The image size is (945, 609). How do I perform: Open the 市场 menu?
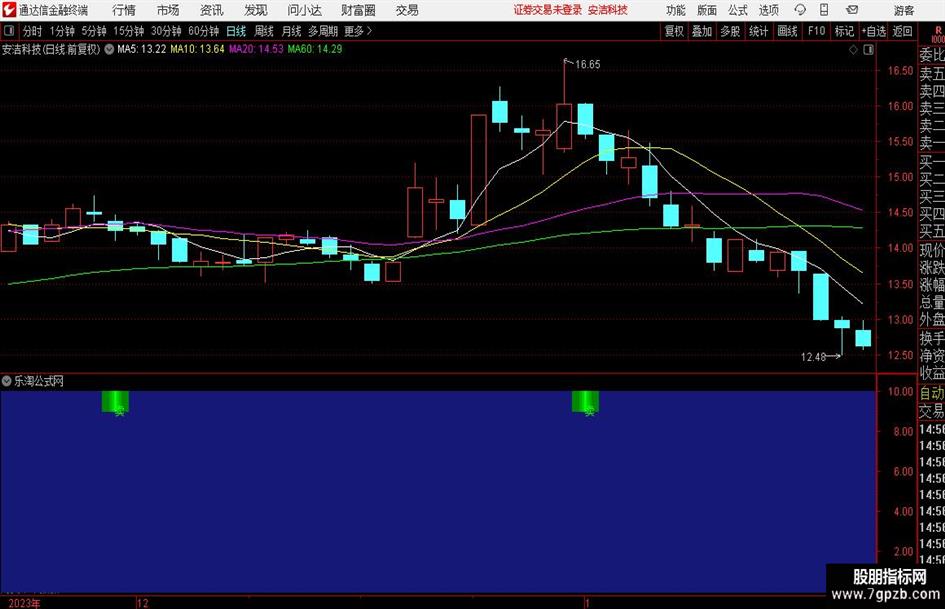click(x=168, y=10)
